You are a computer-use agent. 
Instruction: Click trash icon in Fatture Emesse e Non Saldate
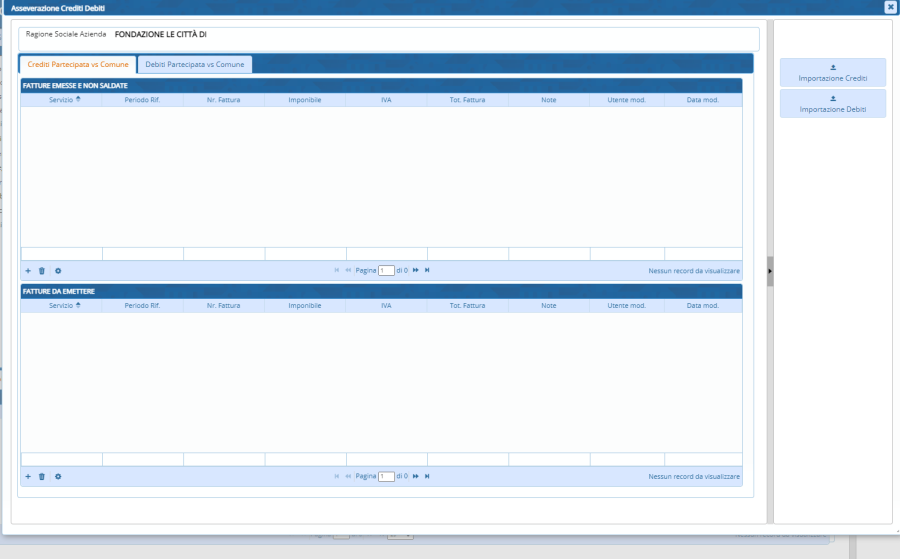(42, 271)
